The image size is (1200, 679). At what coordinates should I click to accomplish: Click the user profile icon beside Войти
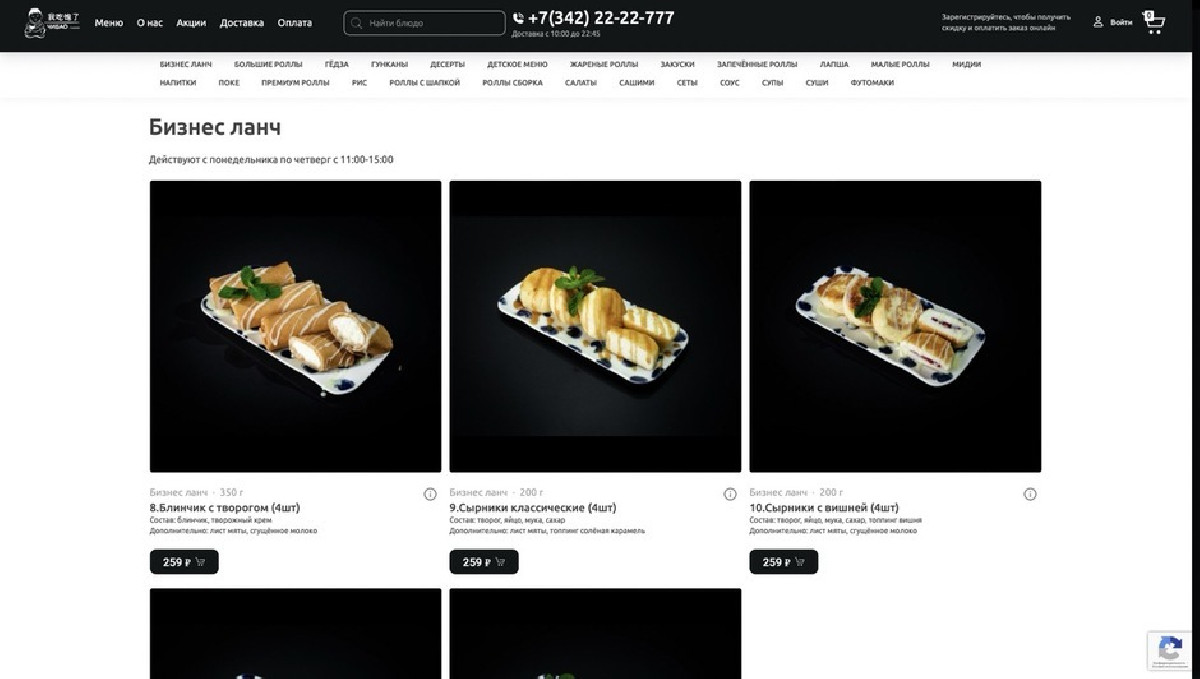(1098, 22)
